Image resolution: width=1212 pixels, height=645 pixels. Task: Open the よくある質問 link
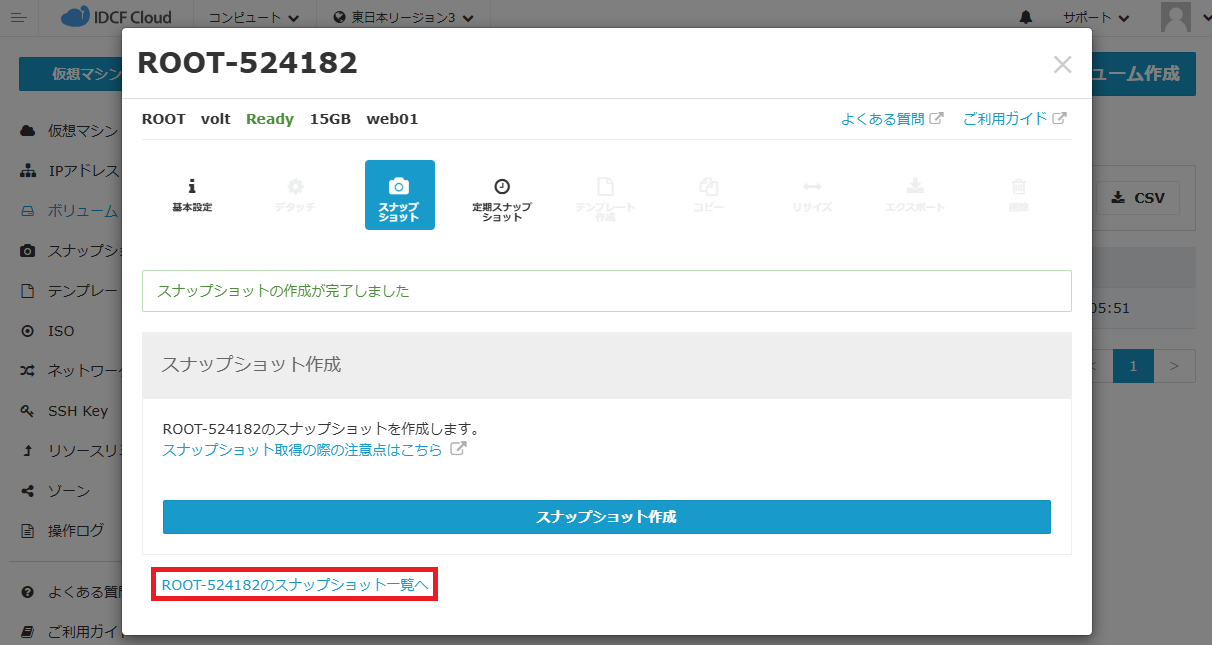click(x=891, y=119)
